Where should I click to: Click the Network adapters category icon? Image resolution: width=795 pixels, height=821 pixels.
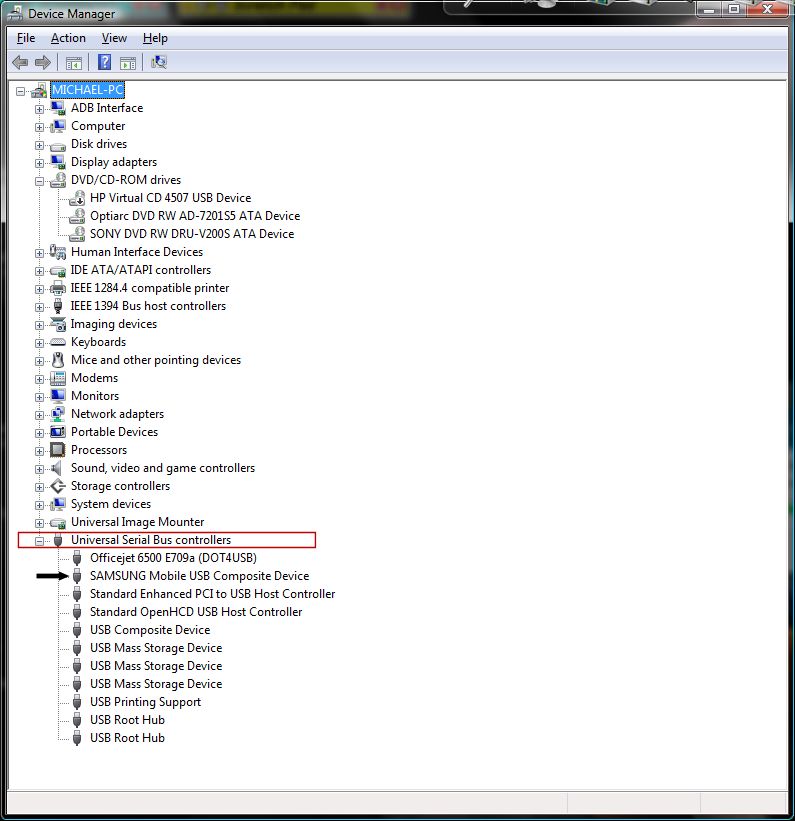[58, 414]
